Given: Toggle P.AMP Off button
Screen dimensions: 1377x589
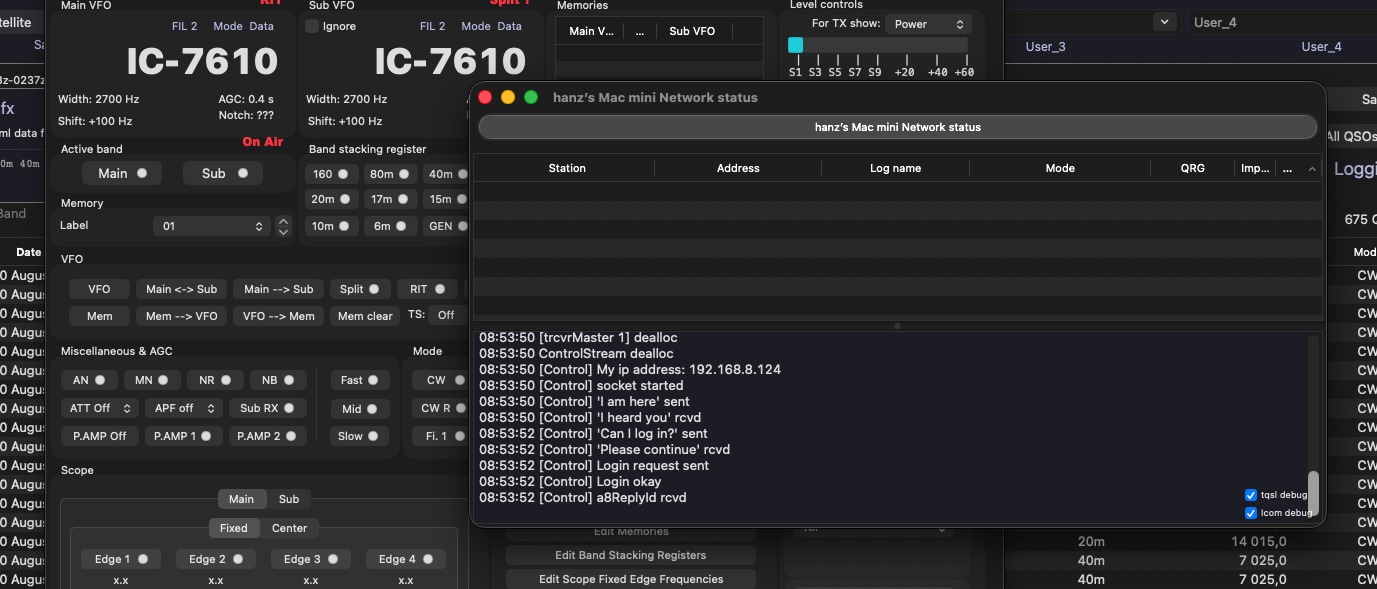Looking at the screenshot, I should pyautogui.click(x=99, y=436).
